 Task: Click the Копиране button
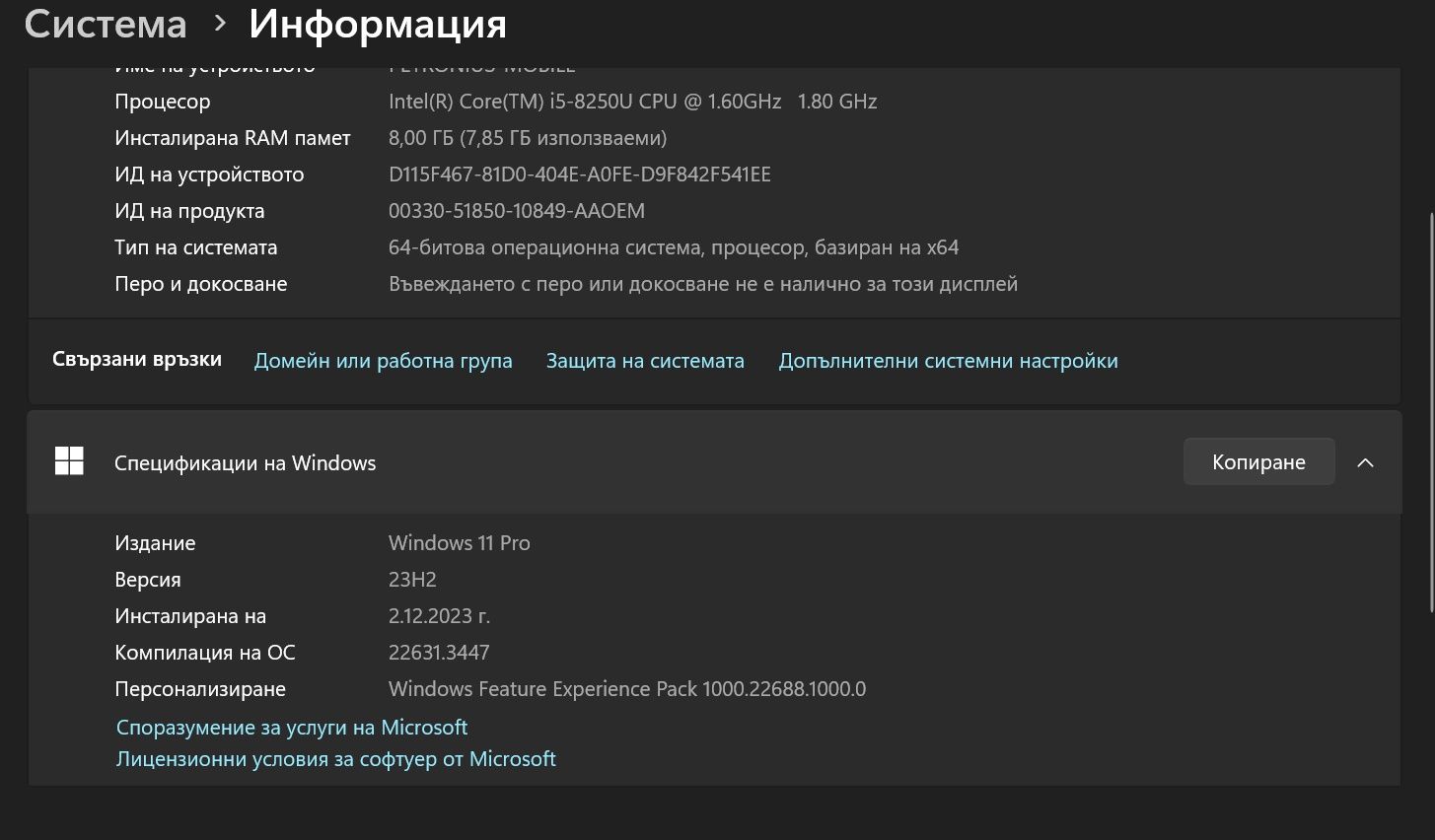pyautogui.click(x=1258, y=461)
